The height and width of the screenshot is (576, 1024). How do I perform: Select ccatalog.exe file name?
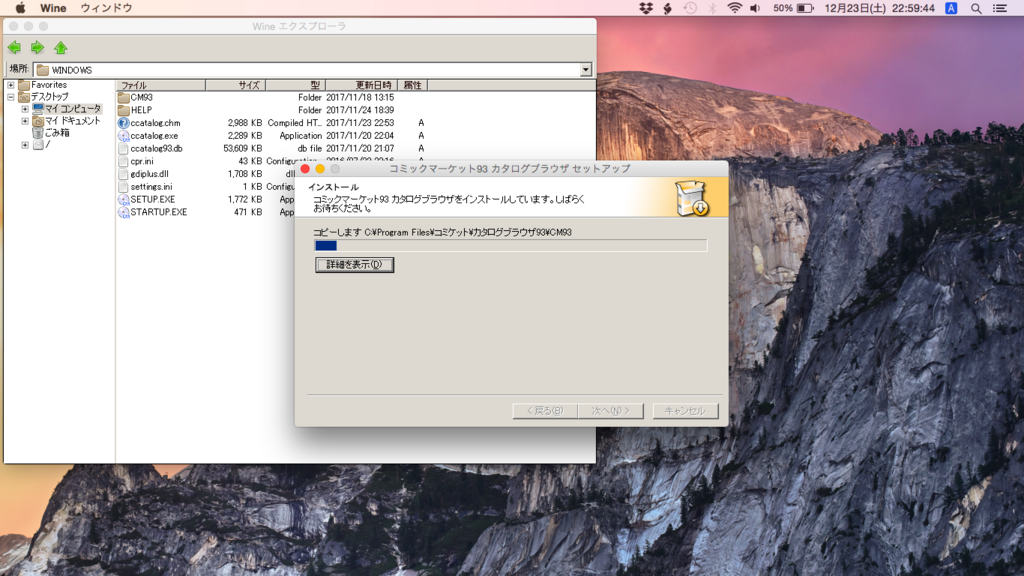tap(154, 136)
